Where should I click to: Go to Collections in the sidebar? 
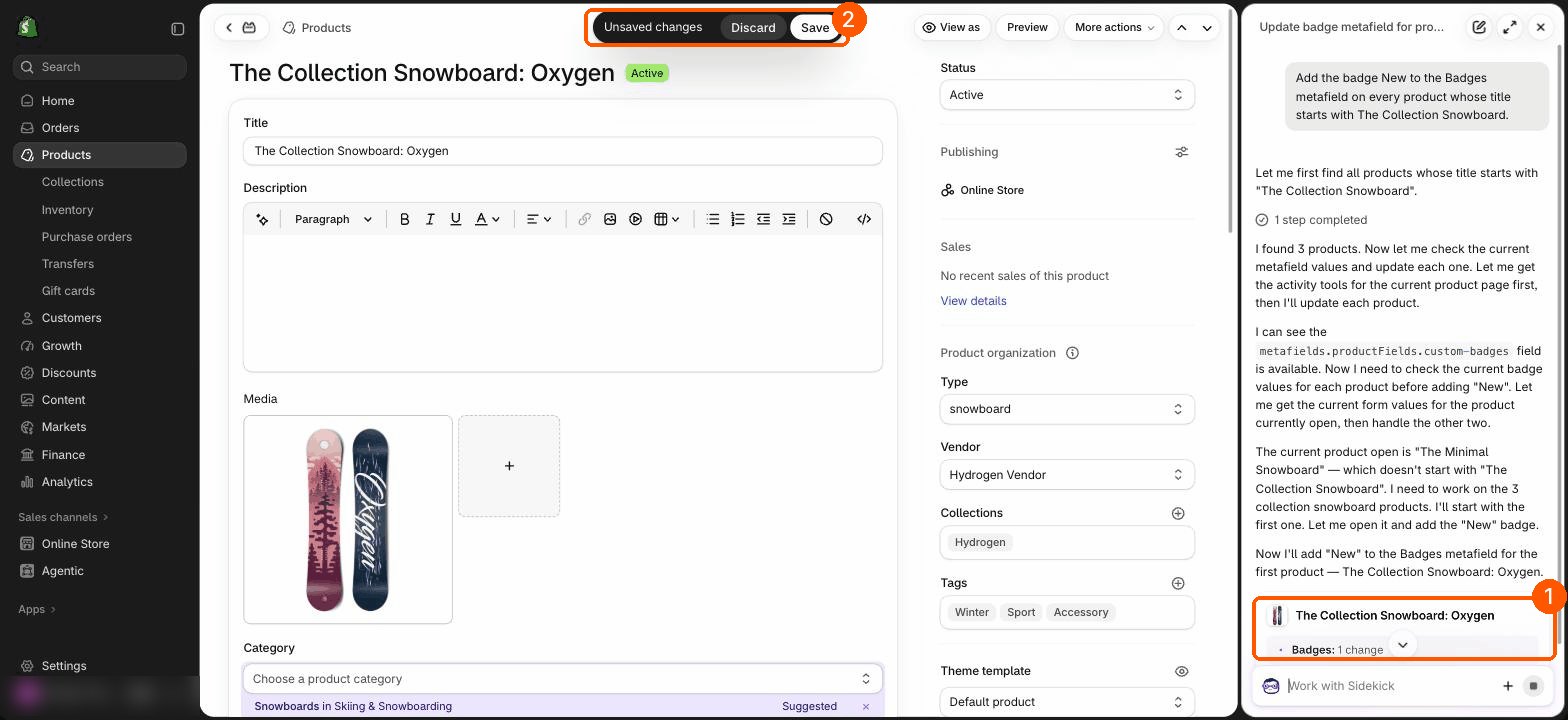point(73,182)
